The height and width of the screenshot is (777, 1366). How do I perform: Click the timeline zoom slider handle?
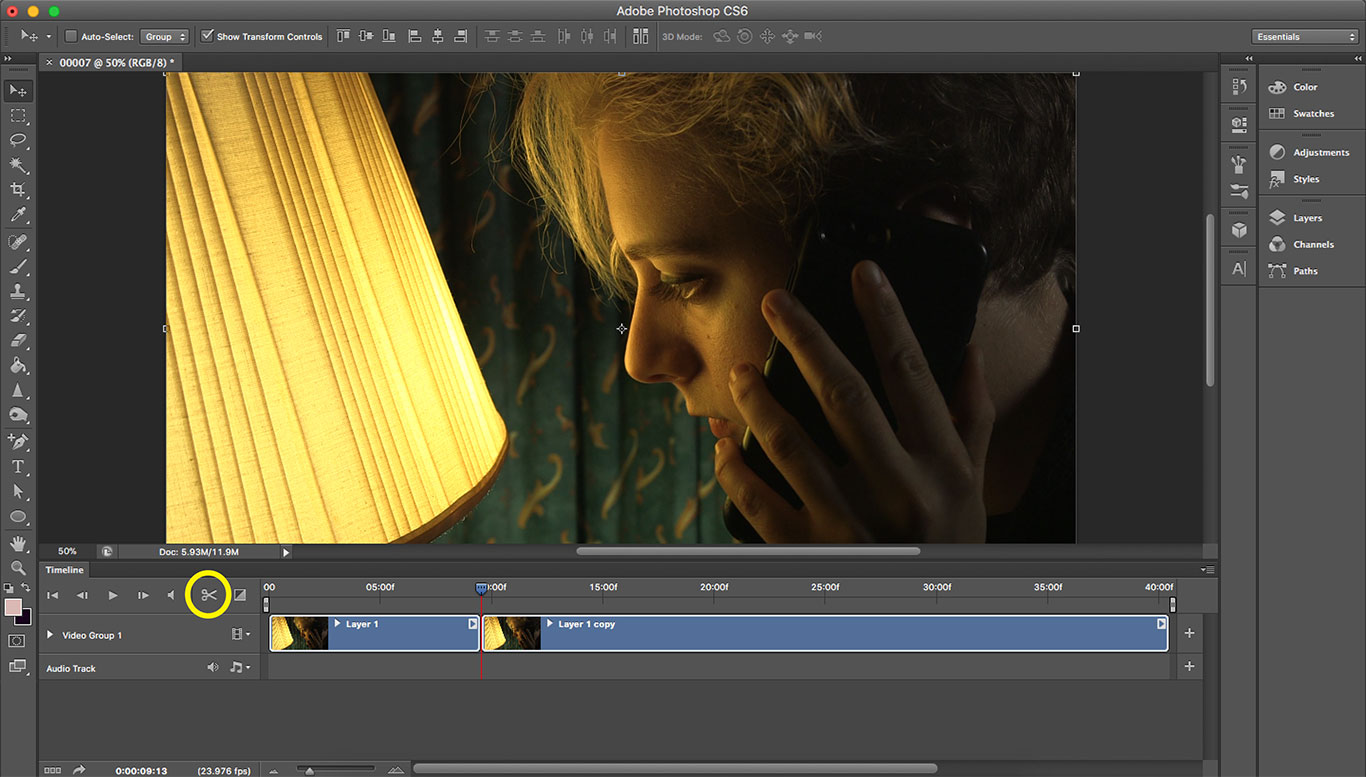pyautogui.click(x=310, y=770)
